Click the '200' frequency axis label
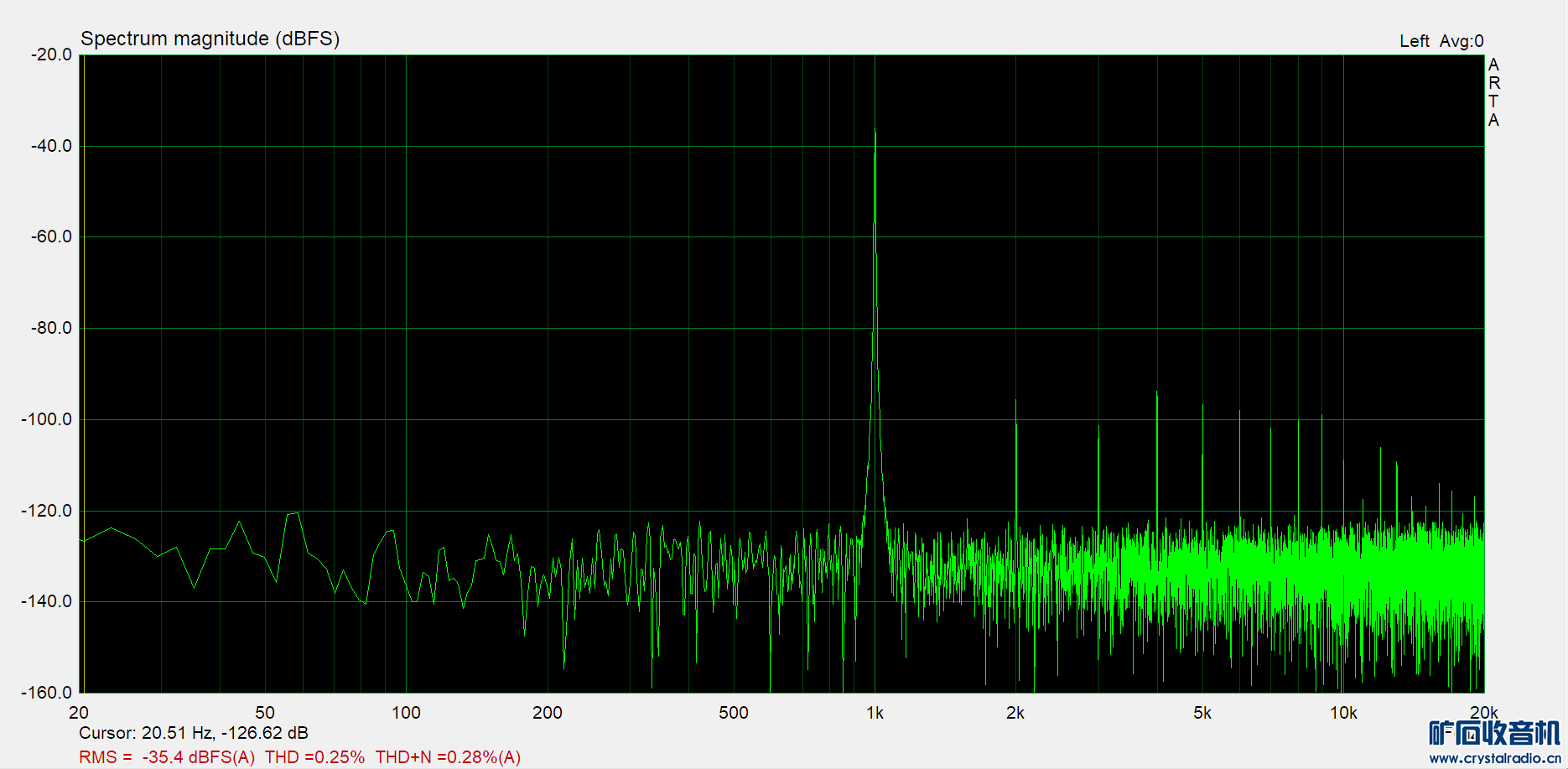 click(x=548, y=713)
